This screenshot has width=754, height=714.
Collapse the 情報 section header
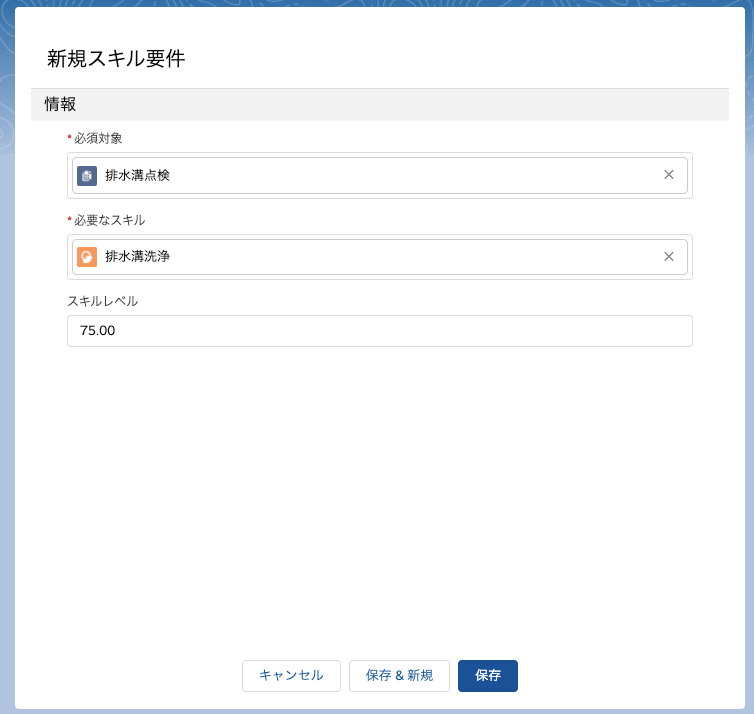pyautogui.click(x=379, y=104)
